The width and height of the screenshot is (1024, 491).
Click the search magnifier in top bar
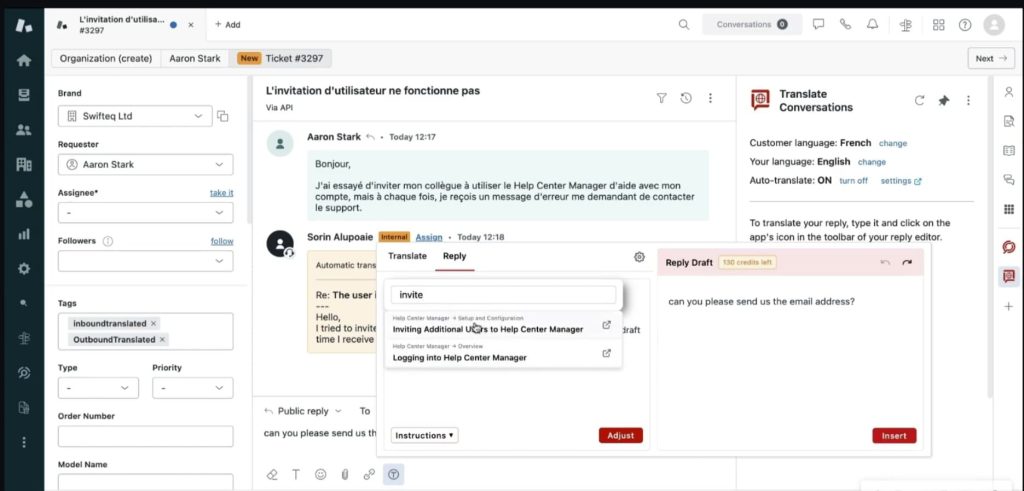[x=684, y=25]
